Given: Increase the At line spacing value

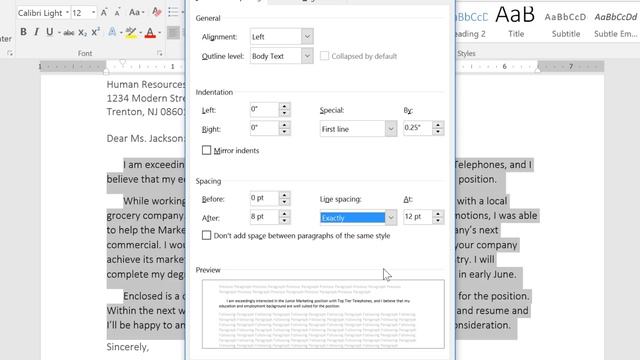Looking at the screenshot, I should (438, 213).
